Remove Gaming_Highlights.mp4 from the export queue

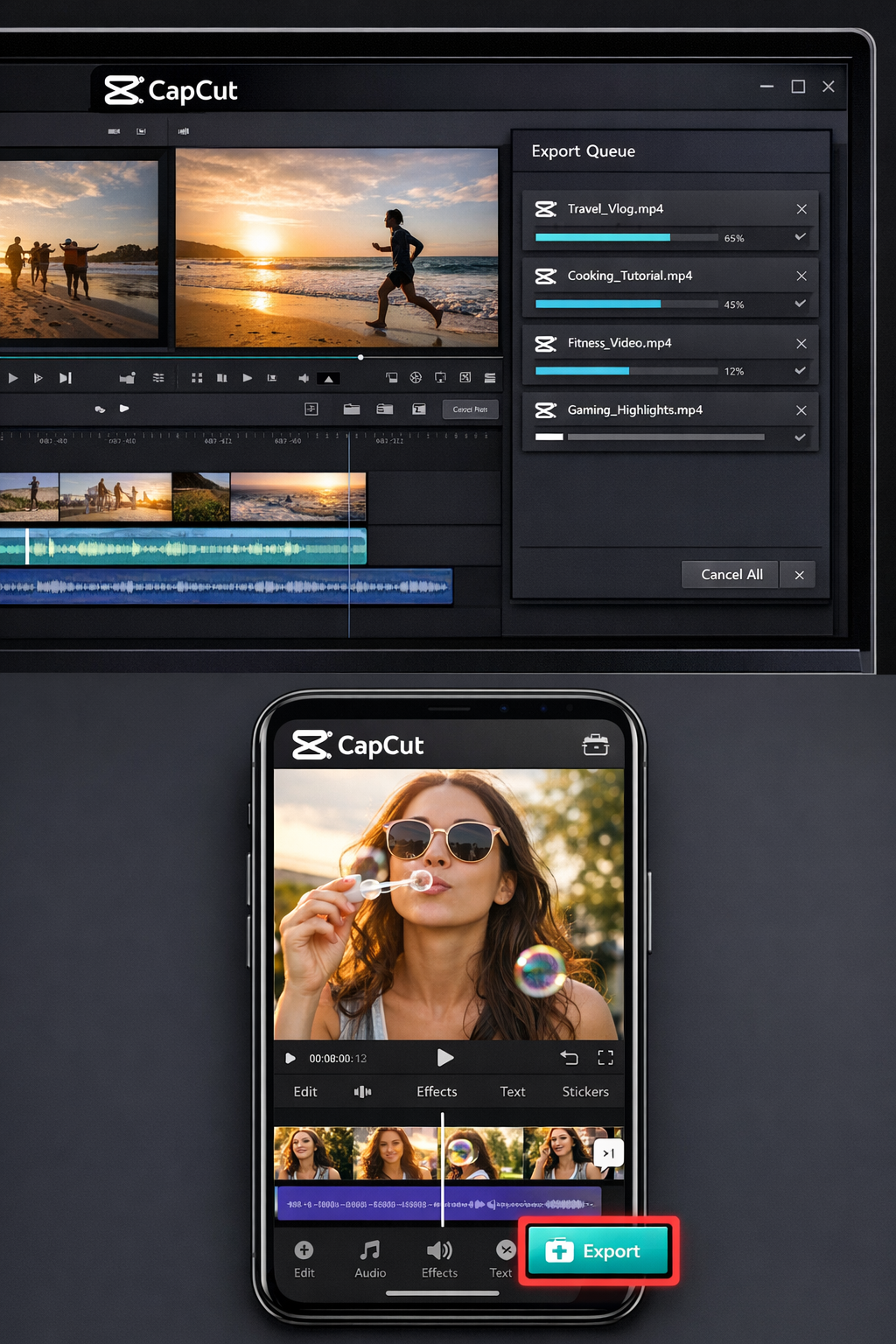point(801,410)
